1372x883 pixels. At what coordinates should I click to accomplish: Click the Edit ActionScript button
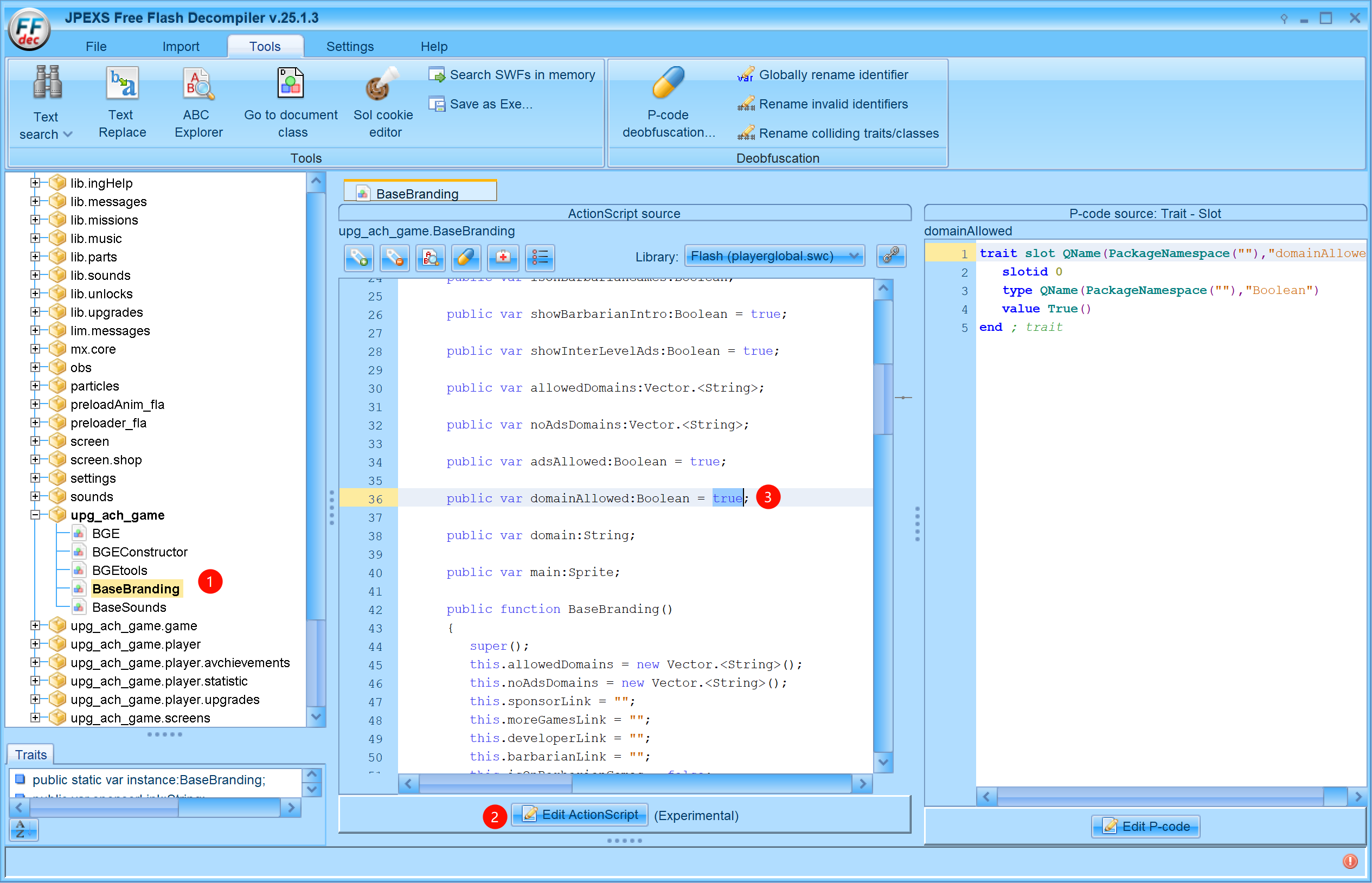pyautogui.click(x=580, y=815)
